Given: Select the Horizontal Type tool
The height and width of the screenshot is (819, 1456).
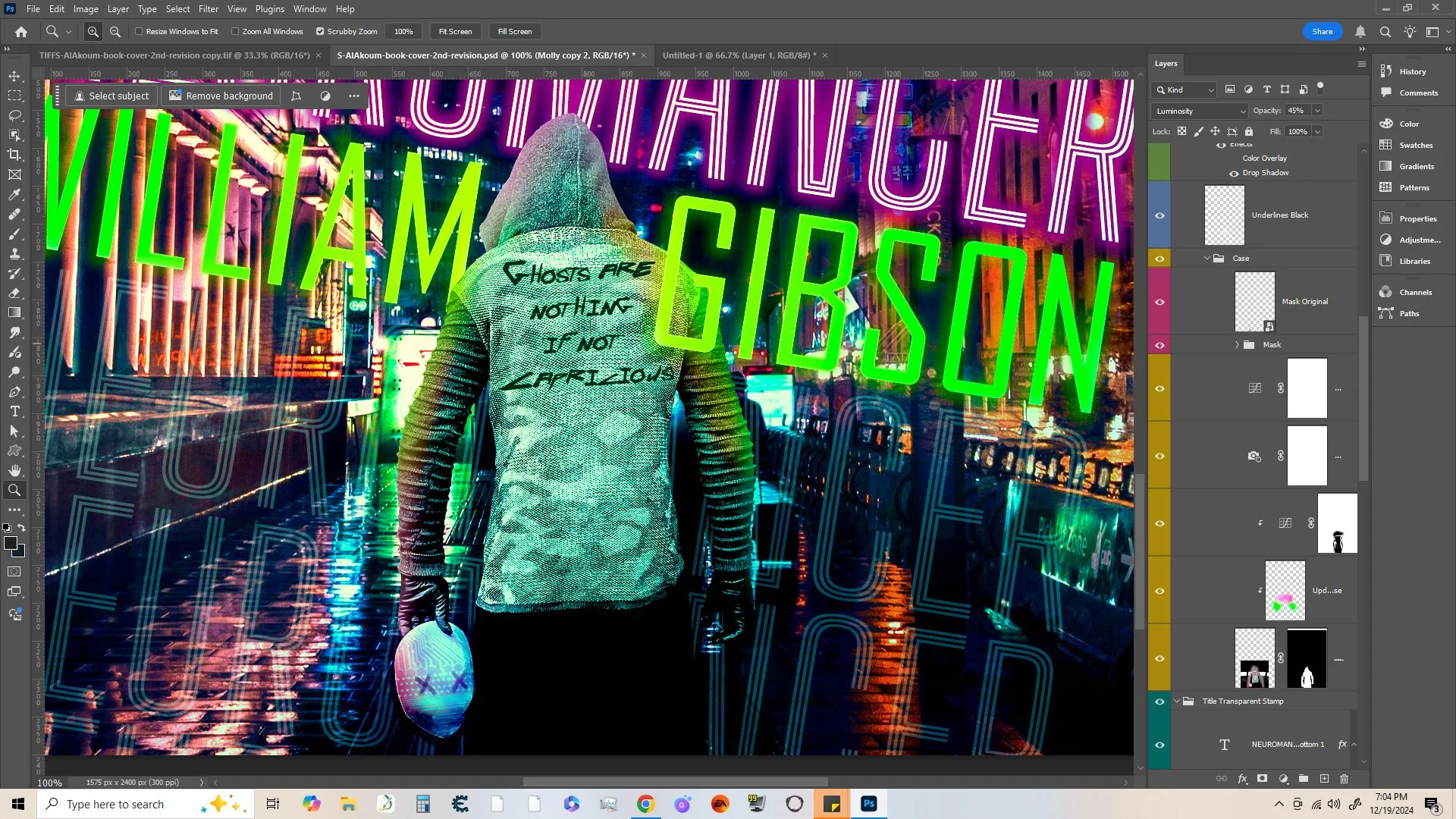Looking at the screenshot, I should (14, 411).
